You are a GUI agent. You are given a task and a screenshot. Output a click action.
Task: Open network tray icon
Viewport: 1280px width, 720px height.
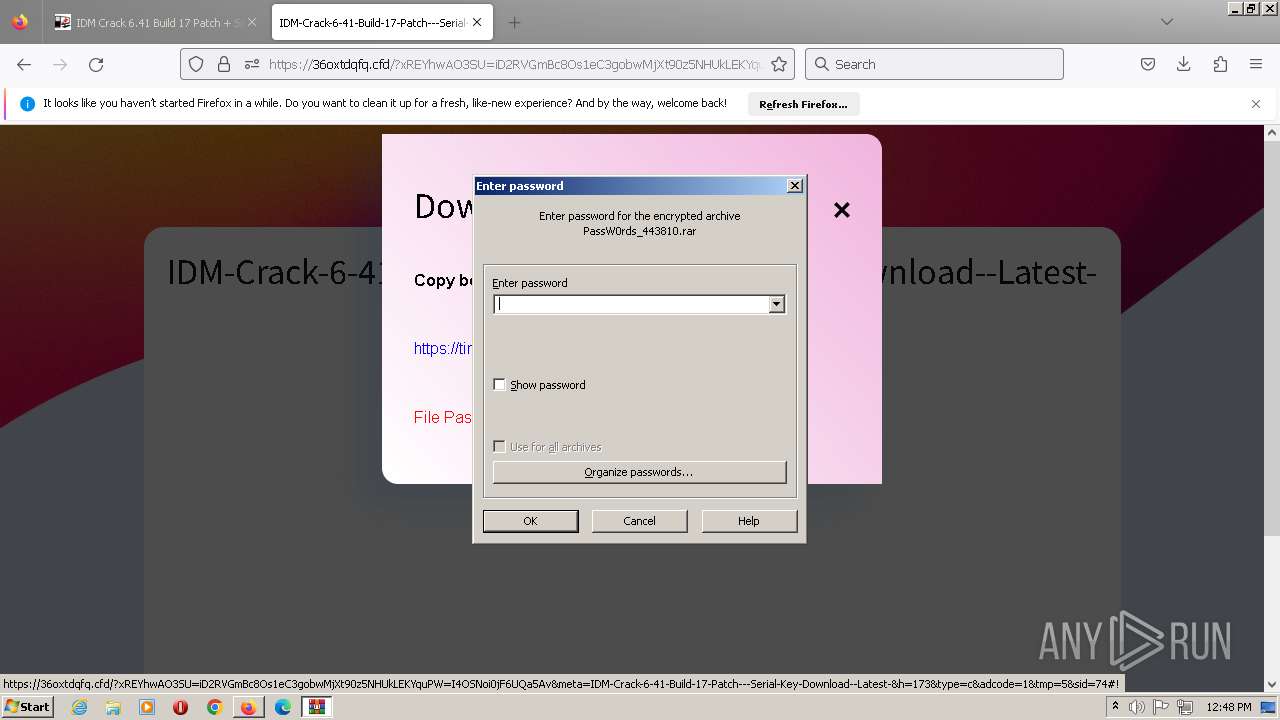(x=1185, y=707)
